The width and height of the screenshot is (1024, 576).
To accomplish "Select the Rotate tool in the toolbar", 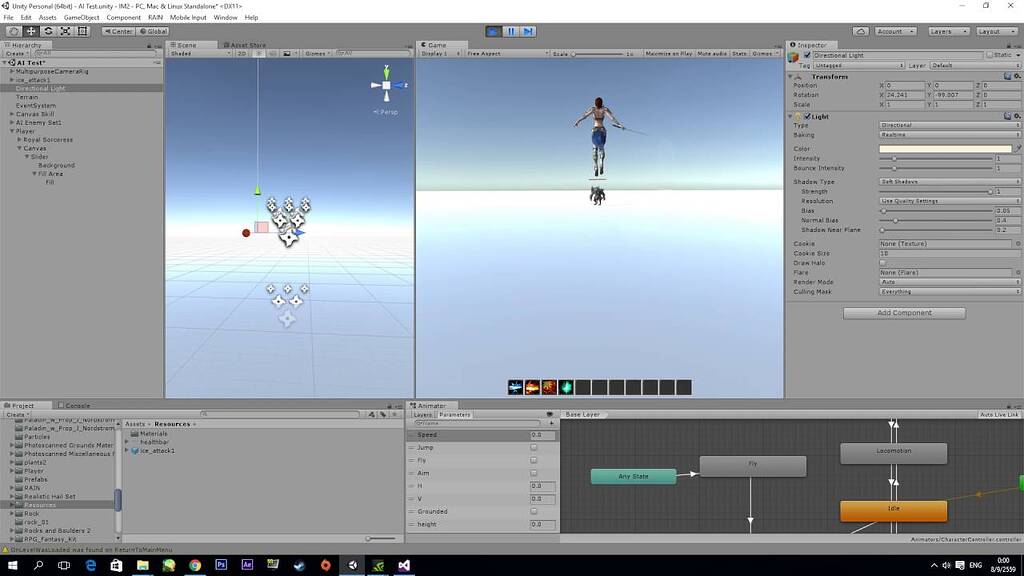I will coord(48,31).
